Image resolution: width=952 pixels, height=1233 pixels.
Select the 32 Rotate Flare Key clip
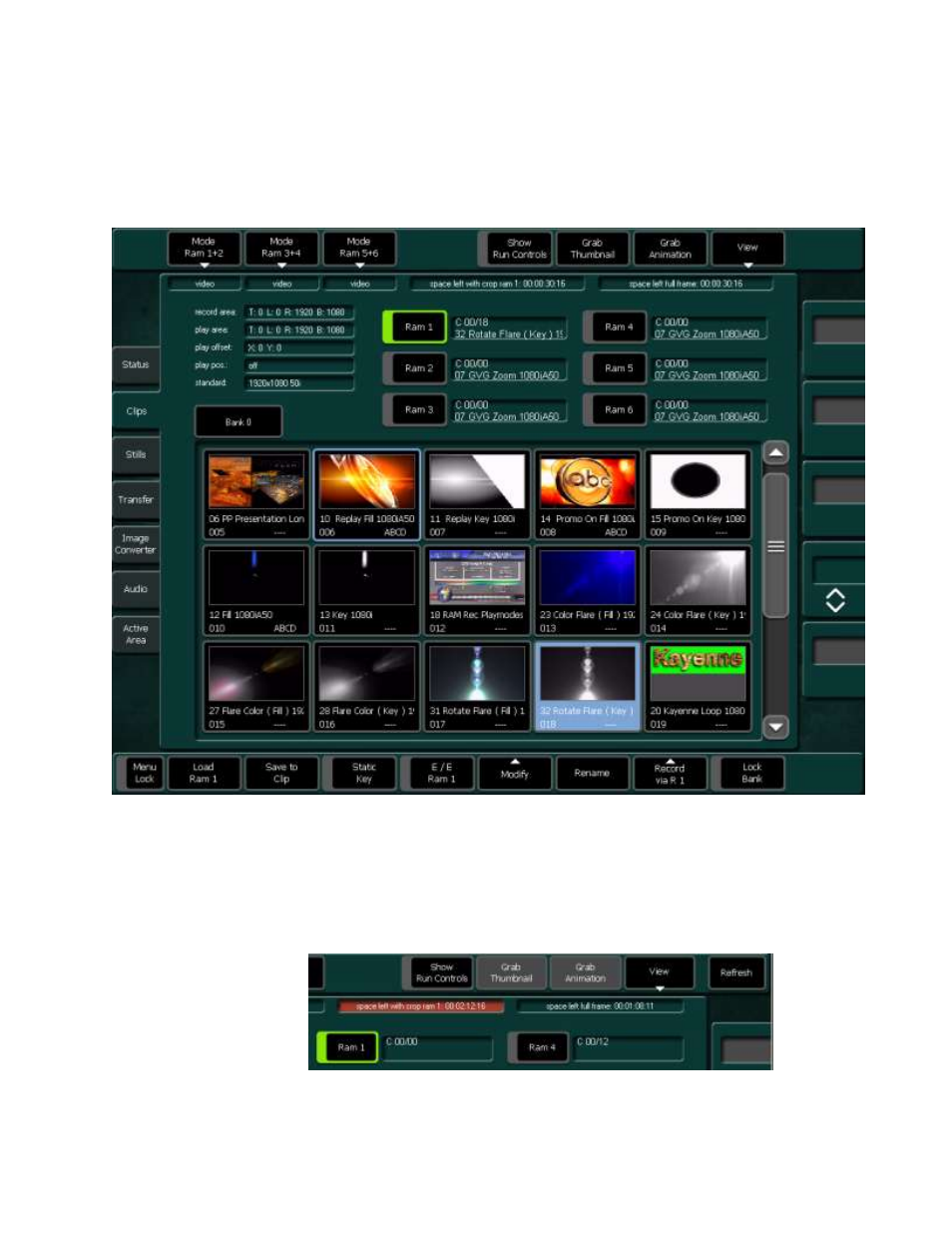[x=588, y=687]
